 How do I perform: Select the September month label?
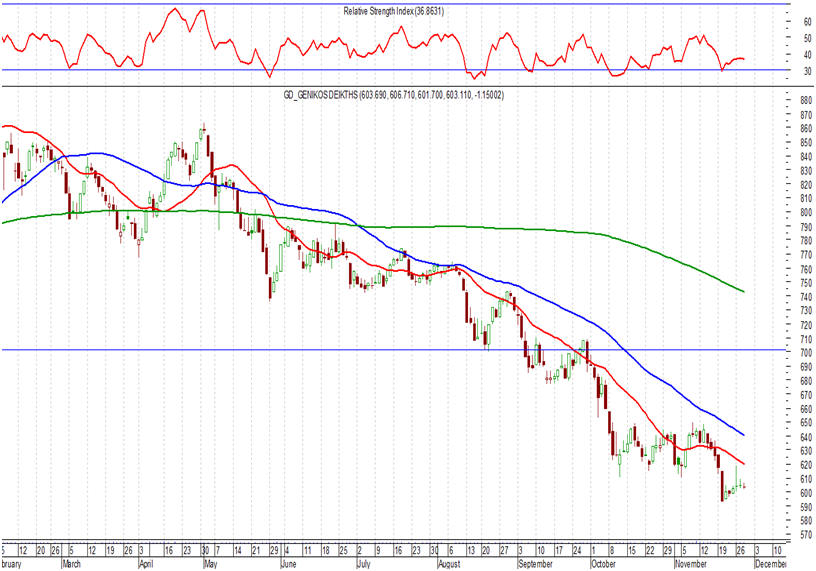[x=536, y=564]
